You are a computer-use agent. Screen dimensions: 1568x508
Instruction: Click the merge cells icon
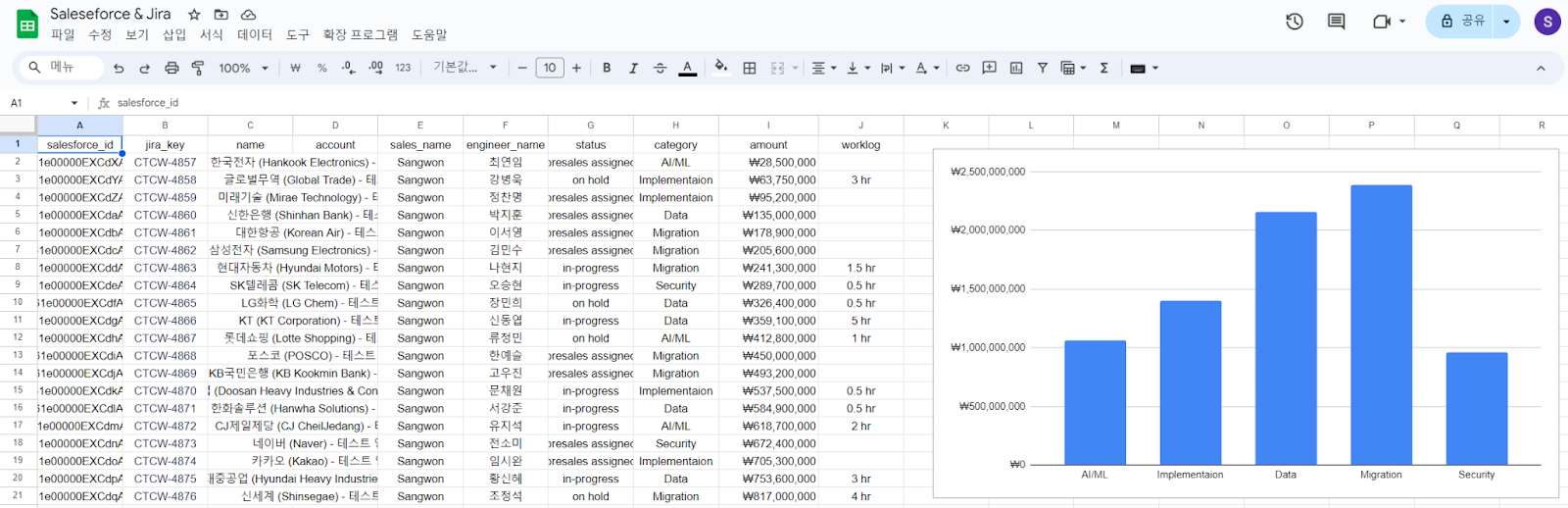[778, 68]
